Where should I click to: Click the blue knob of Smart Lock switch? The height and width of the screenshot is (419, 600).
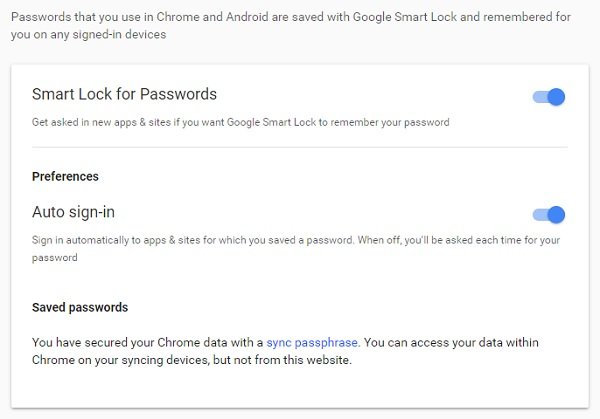557,97
